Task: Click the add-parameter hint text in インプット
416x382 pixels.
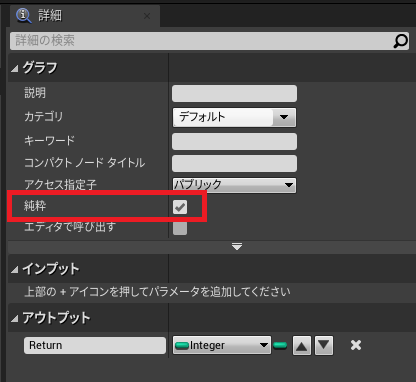Action: coord(157,292)
